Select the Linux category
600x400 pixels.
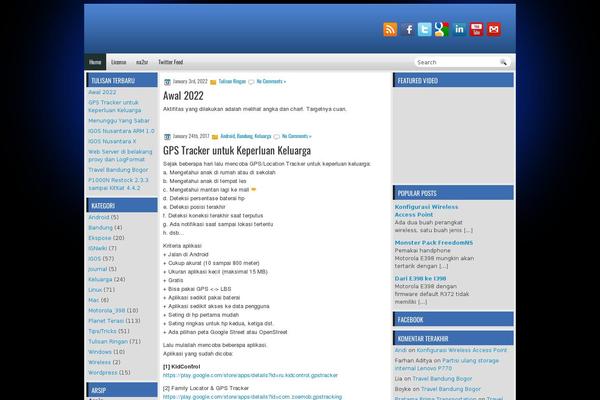(95, 290)
